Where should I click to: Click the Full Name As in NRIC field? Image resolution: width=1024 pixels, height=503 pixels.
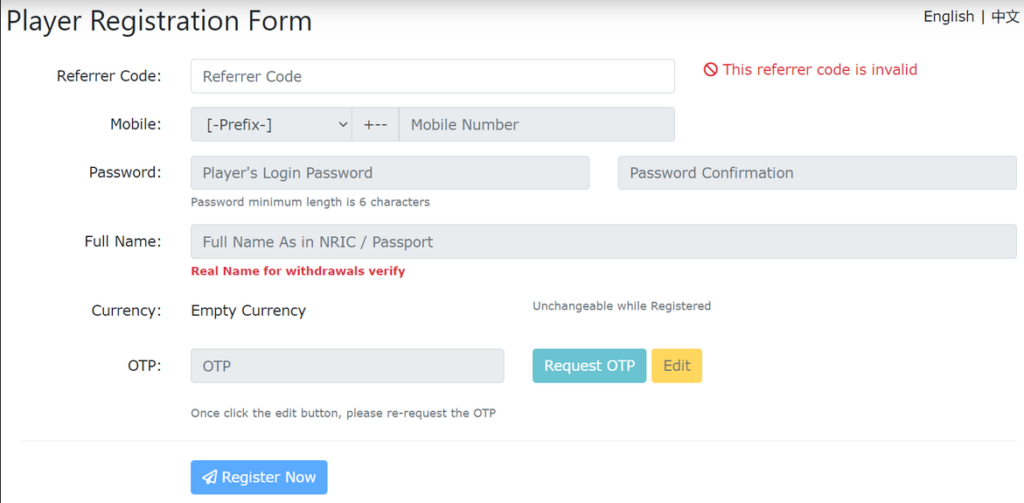[x=603, y=242]
